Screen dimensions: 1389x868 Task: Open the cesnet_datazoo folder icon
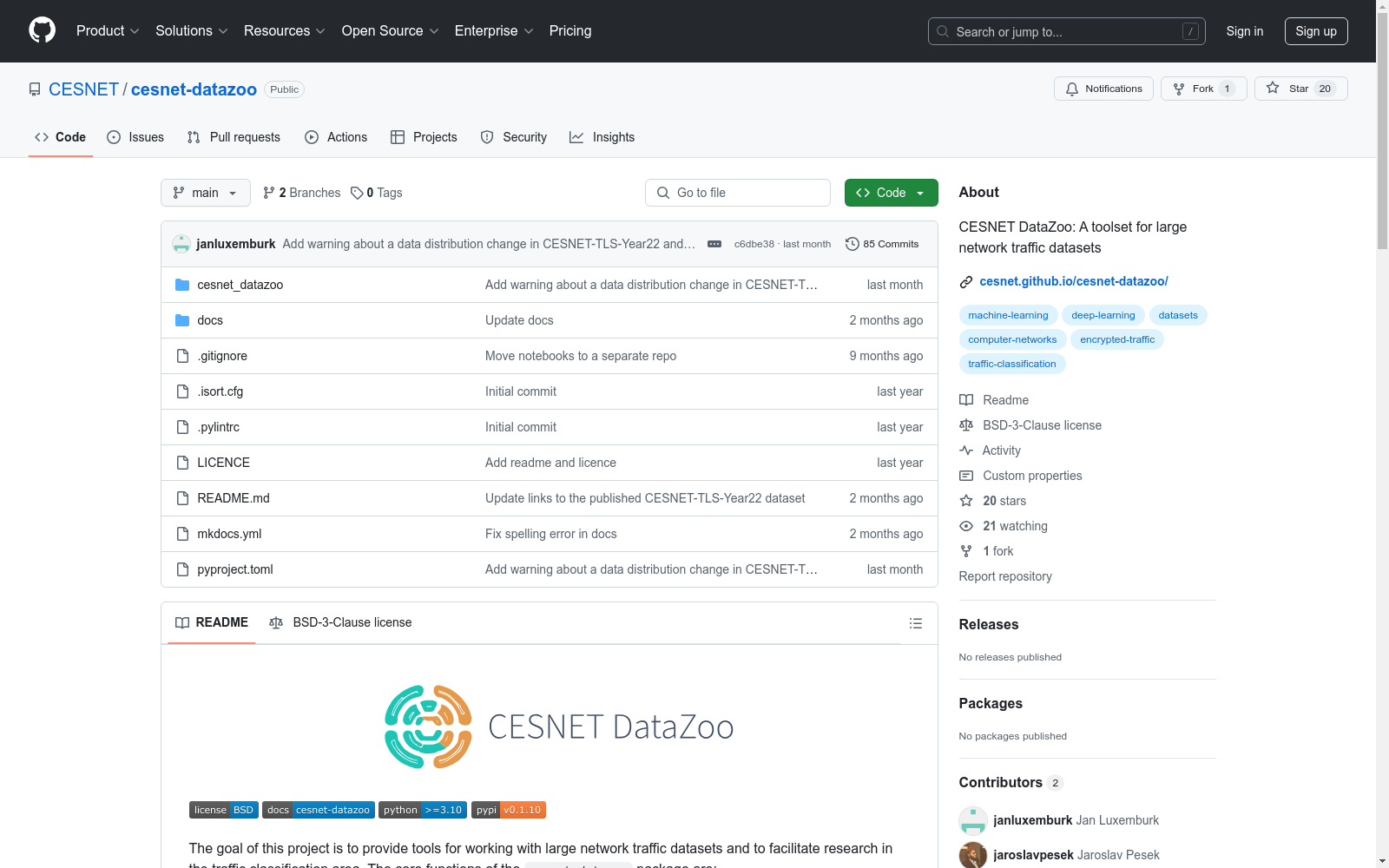pyautogui.click(x=182, y=284)
